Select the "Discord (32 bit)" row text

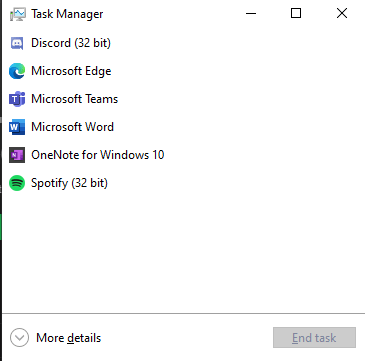pyautogui.click(x=71, y=43)
